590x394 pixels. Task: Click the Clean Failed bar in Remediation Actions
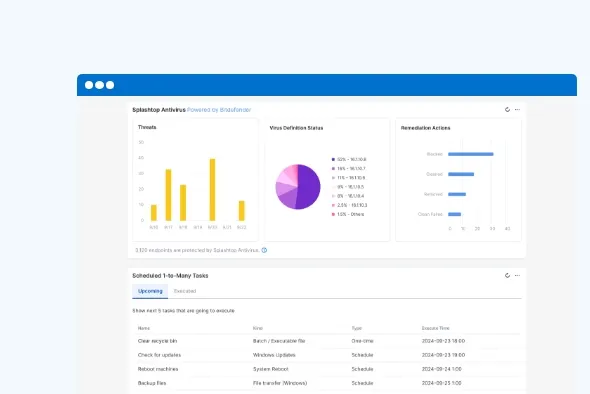pos(455,214)
